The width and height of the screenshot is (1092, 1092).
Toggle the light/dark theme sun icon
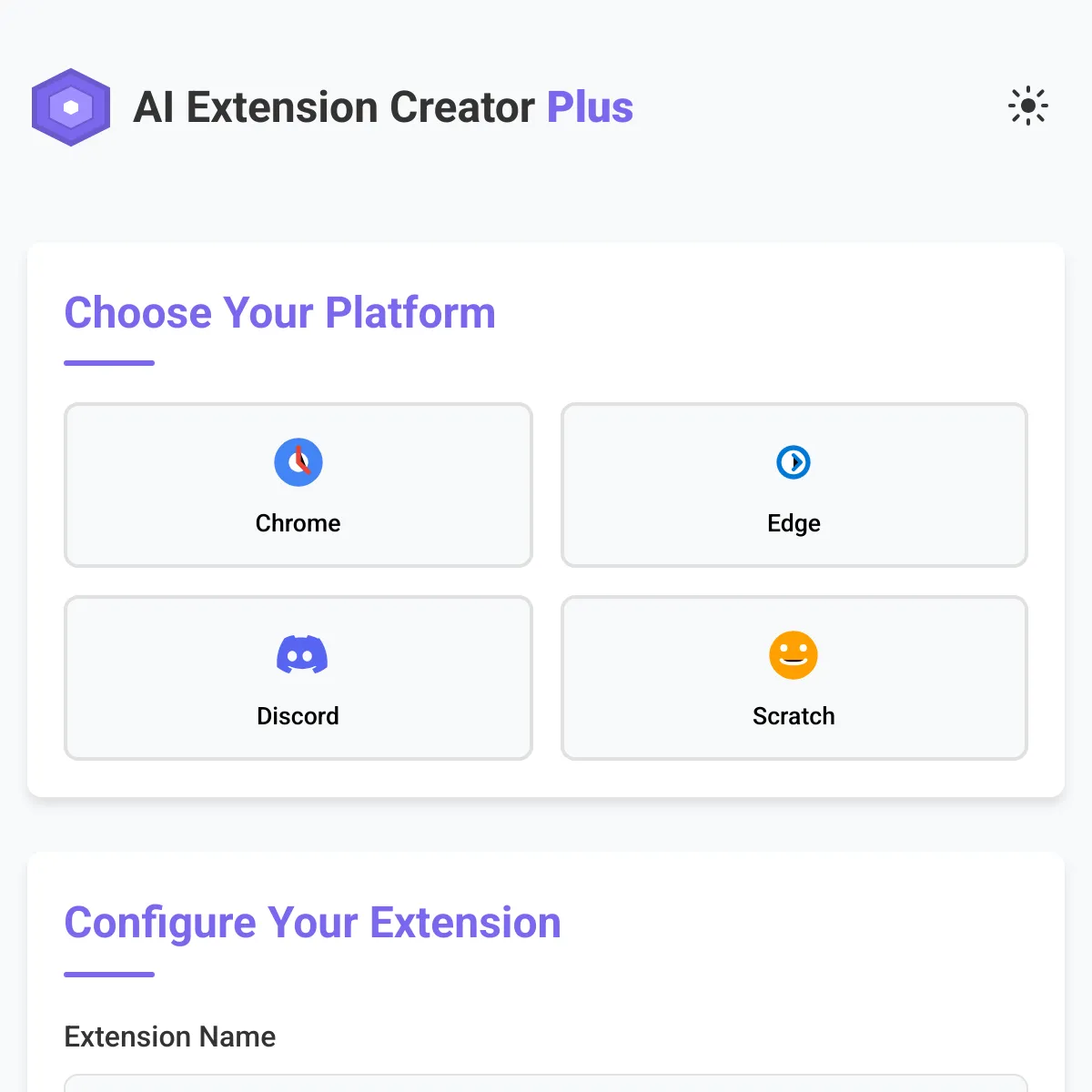(1028, 106)
